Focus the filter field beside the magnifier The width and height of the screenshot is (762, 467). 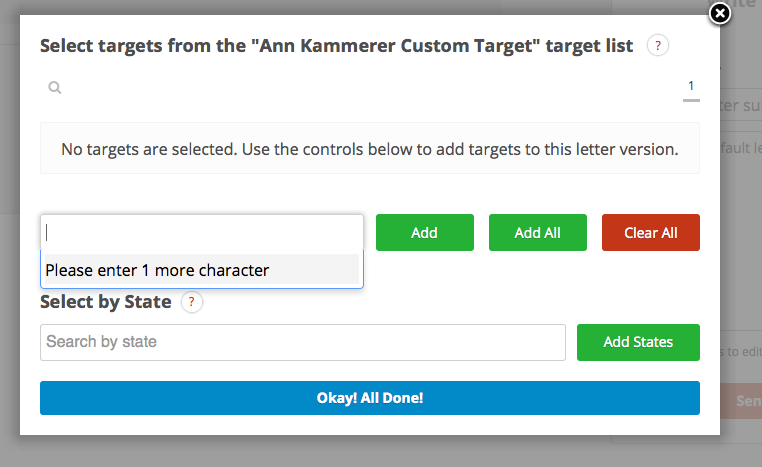369,87
